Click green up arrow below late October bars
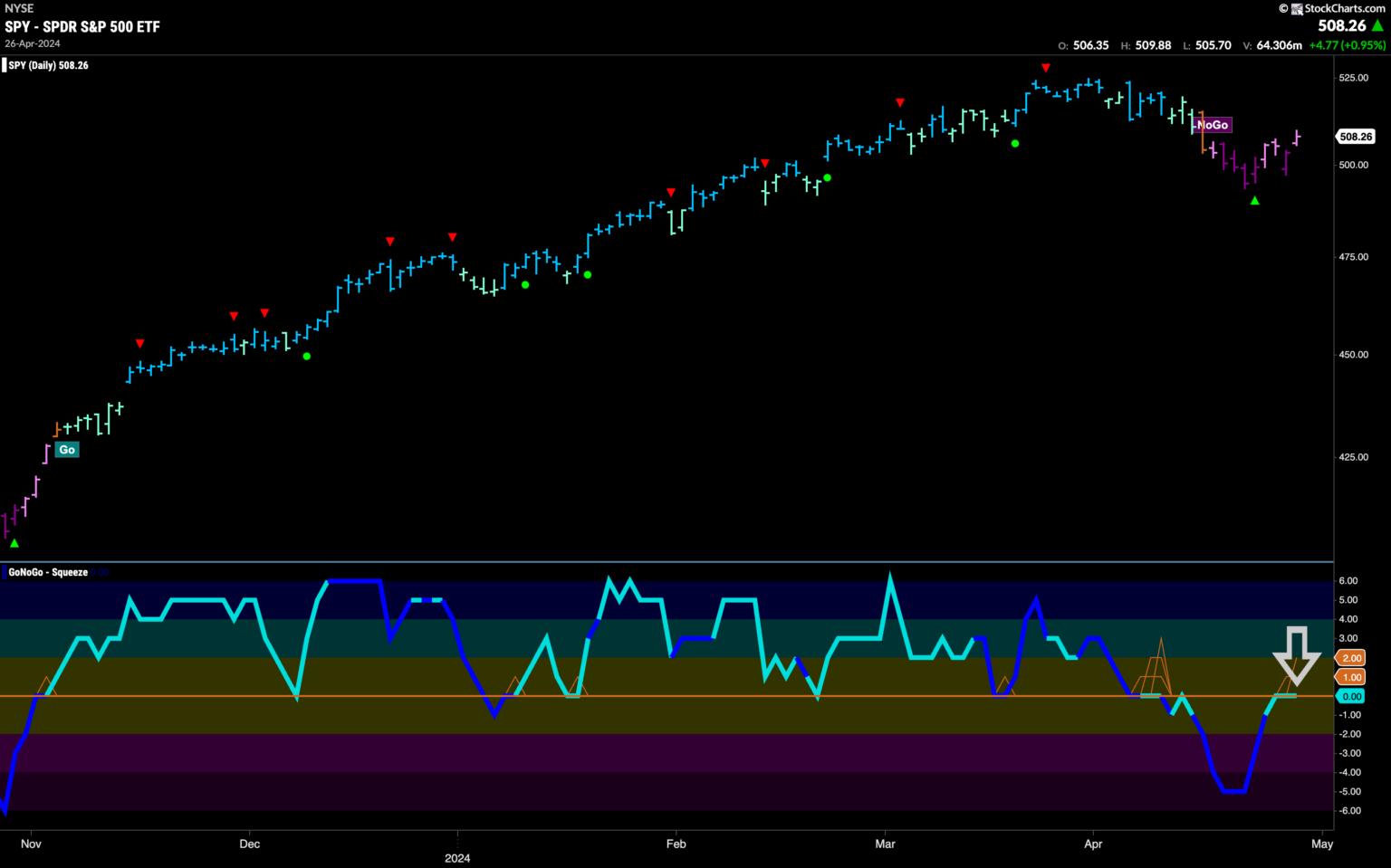 (x=14, y=543)
